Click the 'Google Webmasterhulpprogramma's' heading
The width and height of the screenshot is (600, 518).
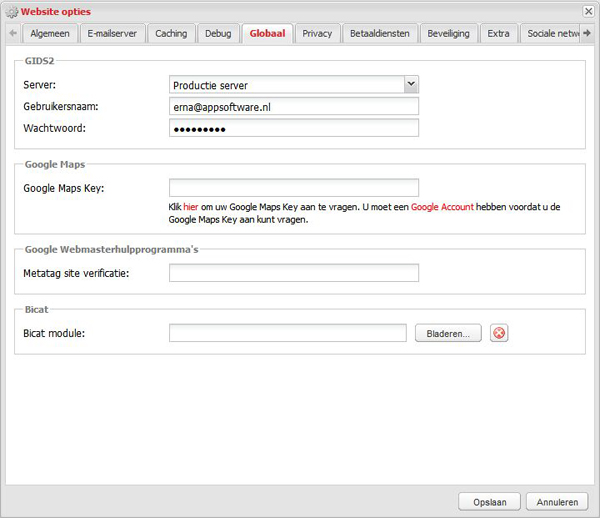point(111,249)
